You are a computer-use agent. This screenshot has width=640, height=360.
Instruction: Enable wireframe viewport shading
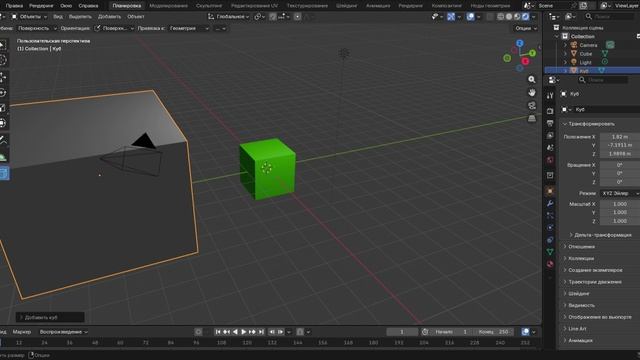(x=501, y=17)
